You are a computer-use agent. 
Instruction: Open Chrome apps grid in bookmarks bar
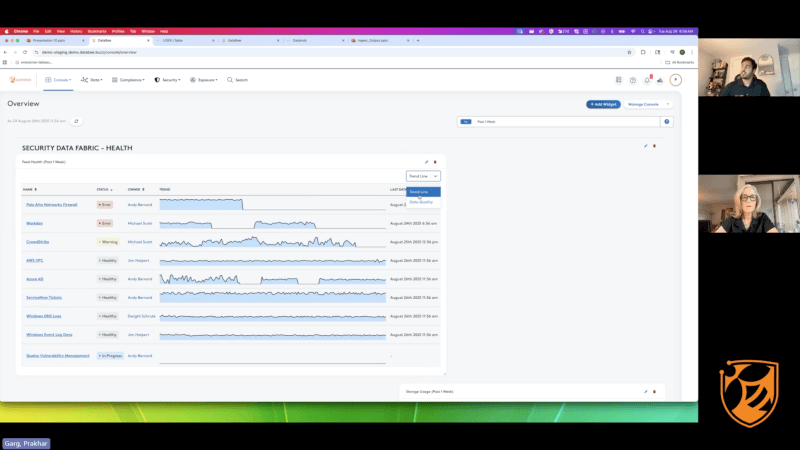pyautogui.click(x=5, y=62)
